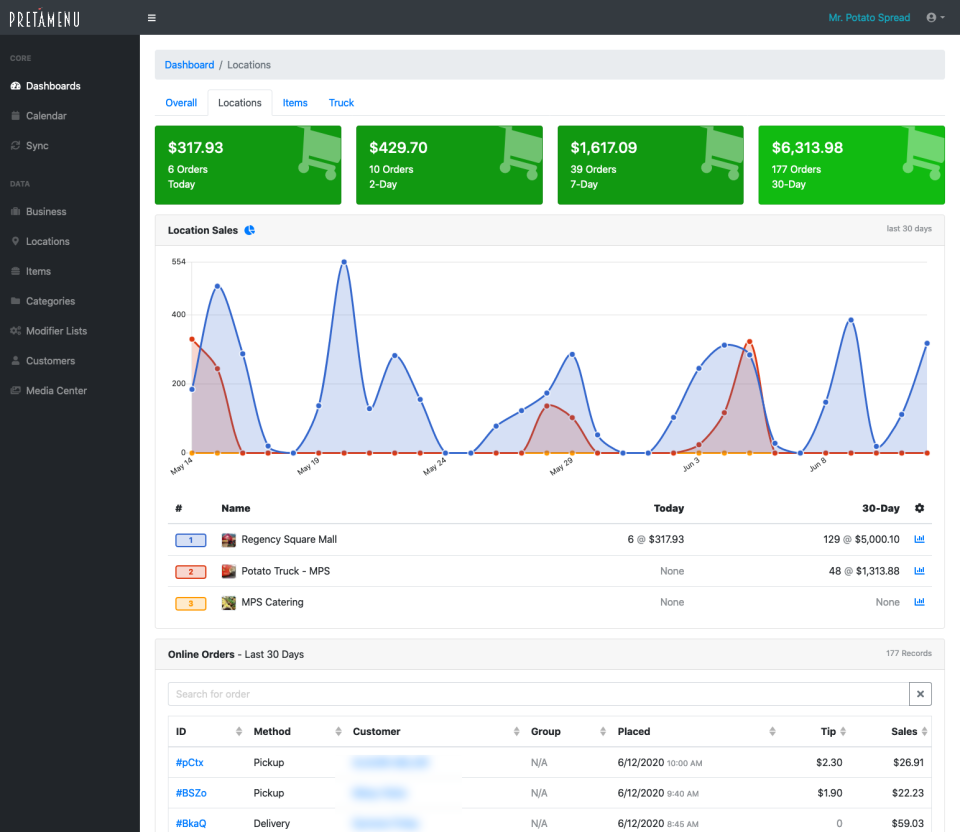
Task: Click the $317.93 Today sales card
Action: click(248, 165)
